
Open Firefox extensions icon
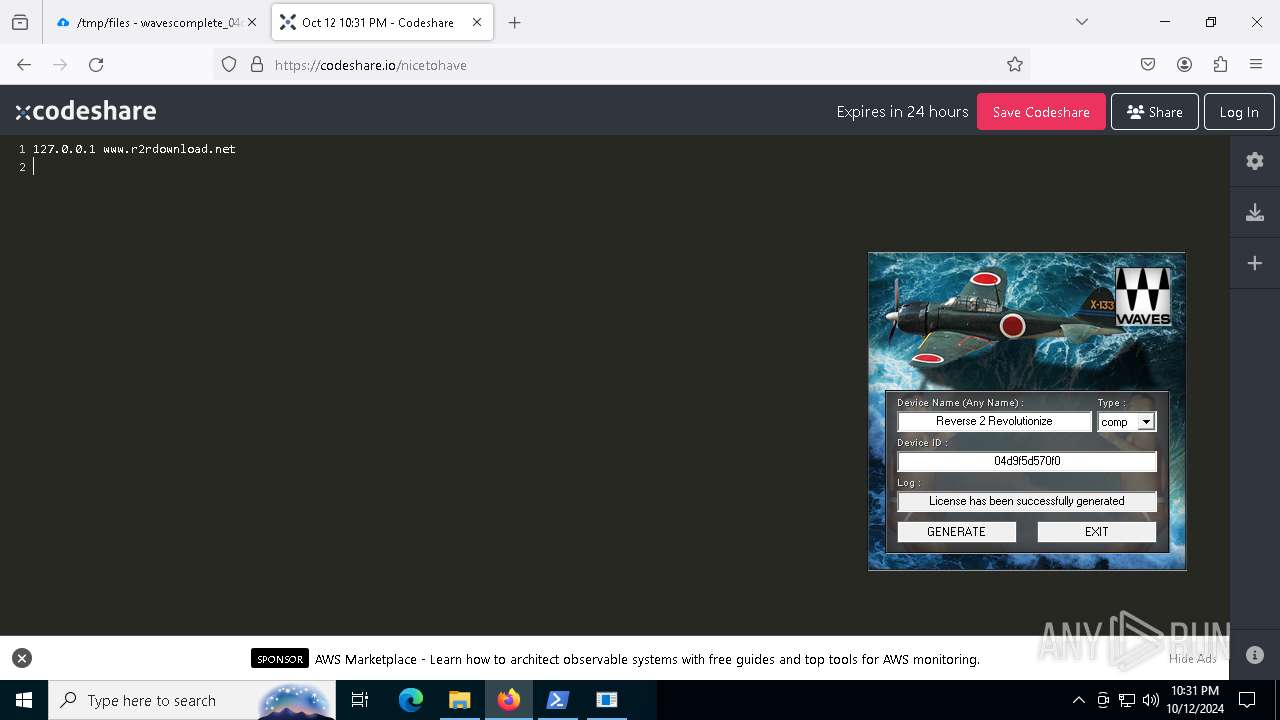click(1220, 65)
